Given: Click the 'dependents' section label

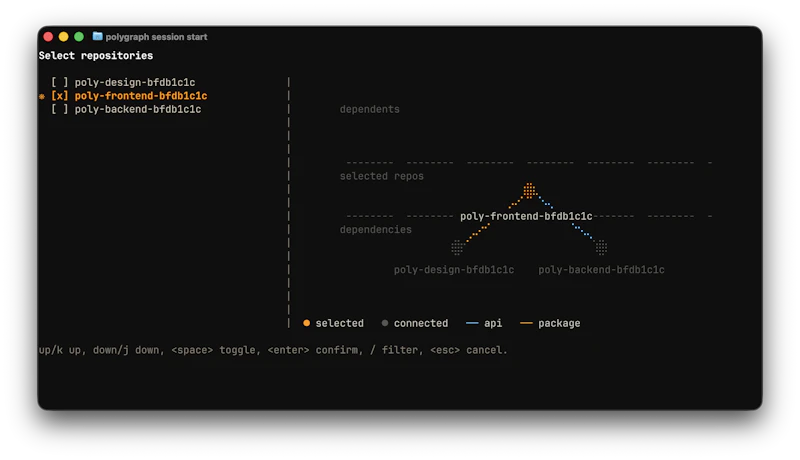Looking at the screenshot, I should [369, 109].
